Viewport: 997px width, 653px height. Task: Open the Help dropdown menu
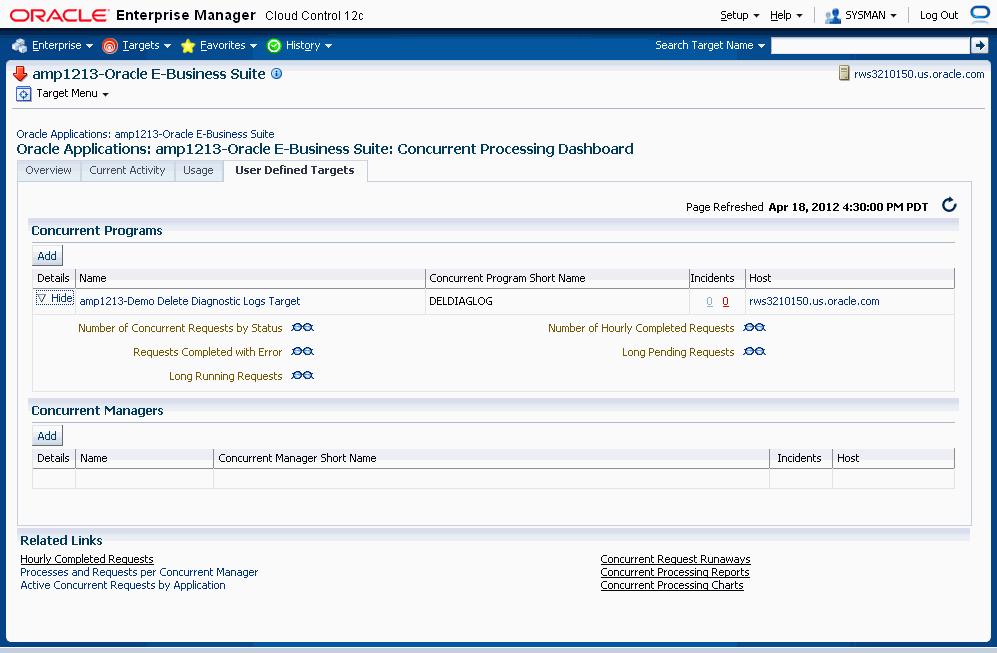[x=786, y=15]
